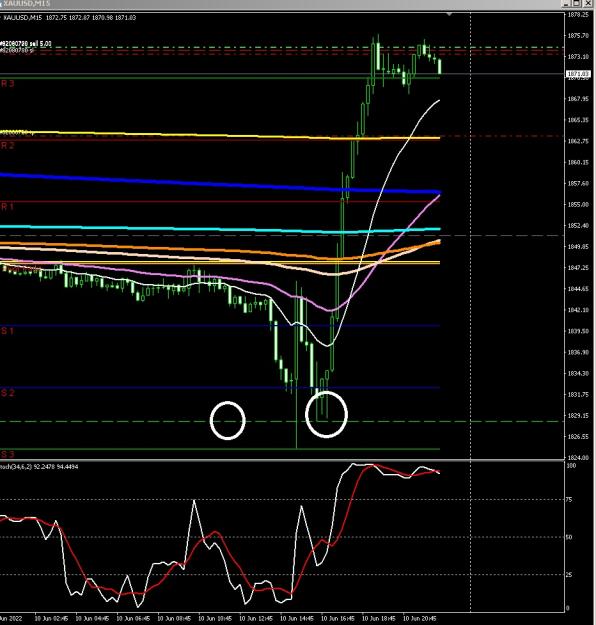596x625 pixels.
Task: Click the 1875.70 price scale value
Action: point(578,36)
